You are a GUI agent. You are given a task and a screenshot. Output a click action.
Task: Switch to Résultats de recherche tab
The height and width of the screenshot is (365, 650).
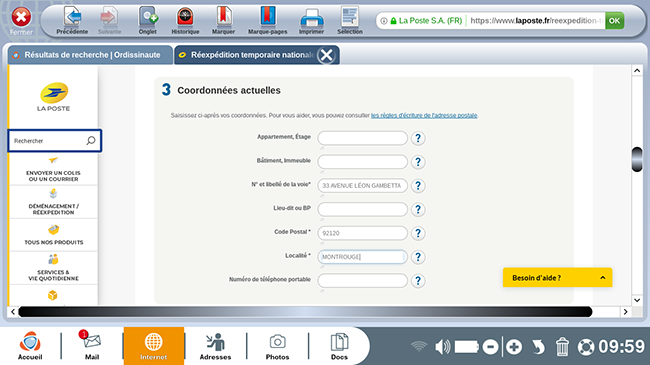tap(90, 55)
